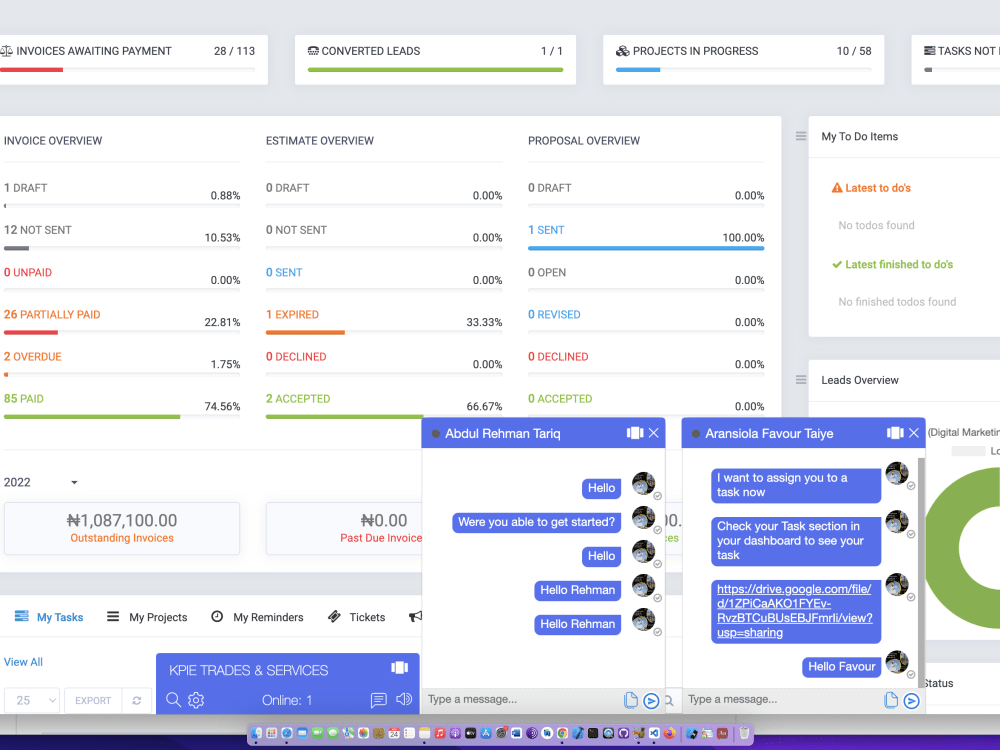1000x750 pixels.
Task: Click the drag handle beside Leads Overview
Action: [801, 379]
